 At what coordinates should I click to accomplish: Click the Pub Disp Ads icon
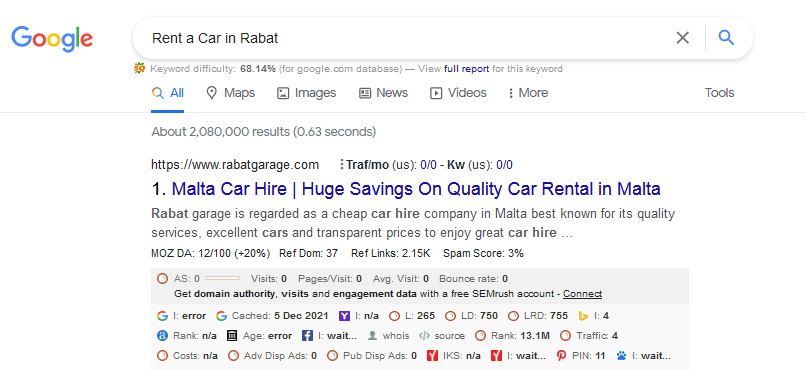point(332,355)
